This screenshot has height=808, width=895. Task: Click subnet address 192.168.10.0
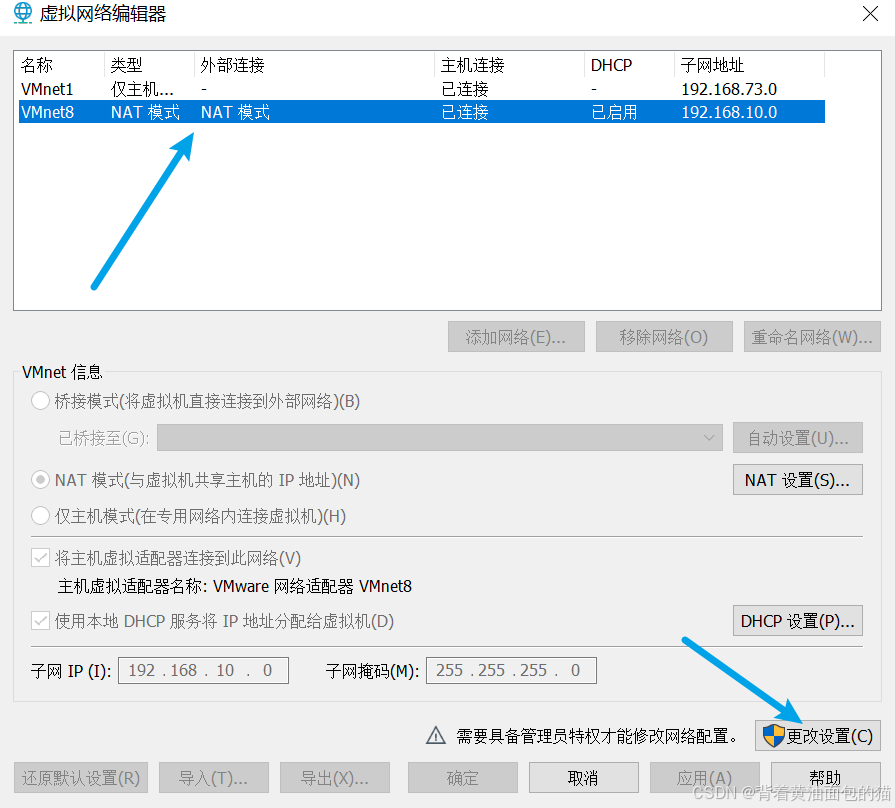[x=729, y=112]
